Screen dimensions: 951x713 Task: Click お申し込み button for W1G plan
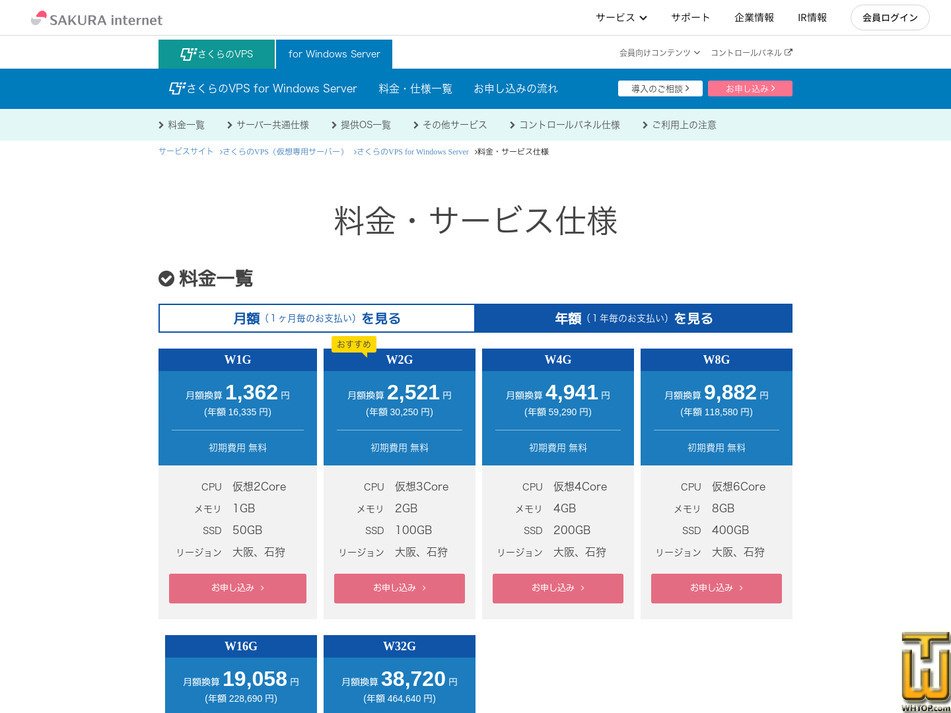tap(238, 588)
